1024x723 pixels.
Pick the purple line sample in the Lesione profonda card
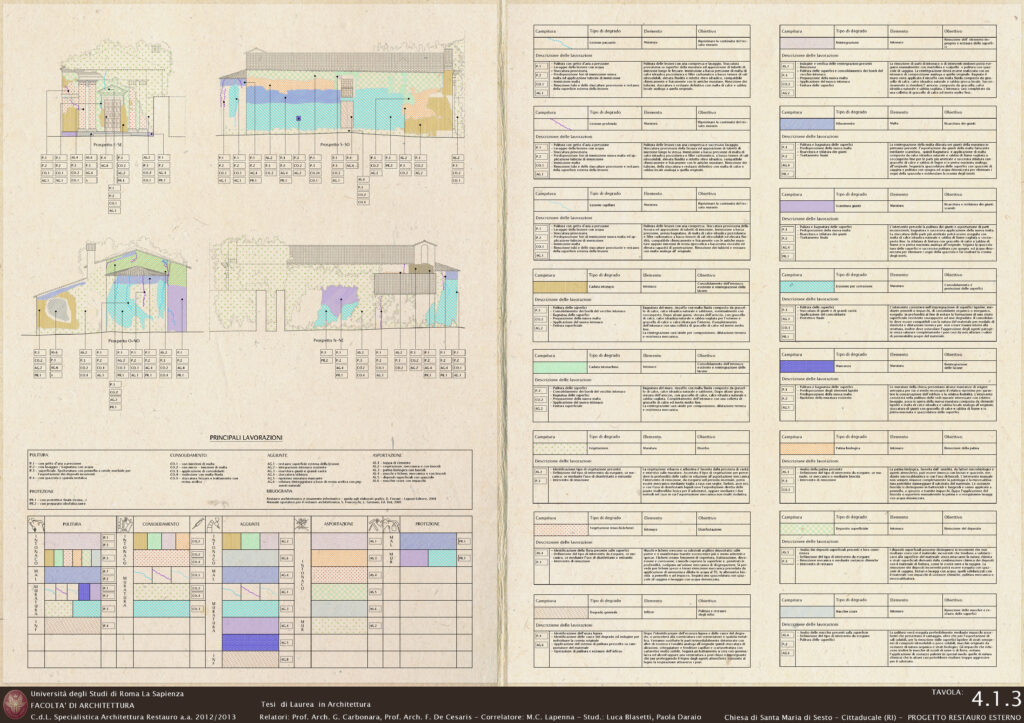[560, 124]
